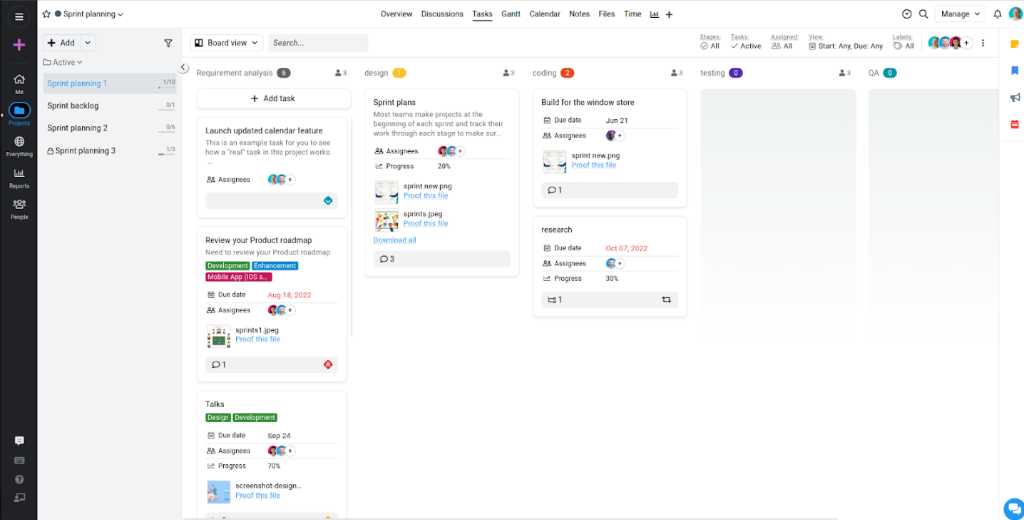Click Proof this file under sprints.jpeg
This screenshot has width=1024, height=520.
[426, 223]
